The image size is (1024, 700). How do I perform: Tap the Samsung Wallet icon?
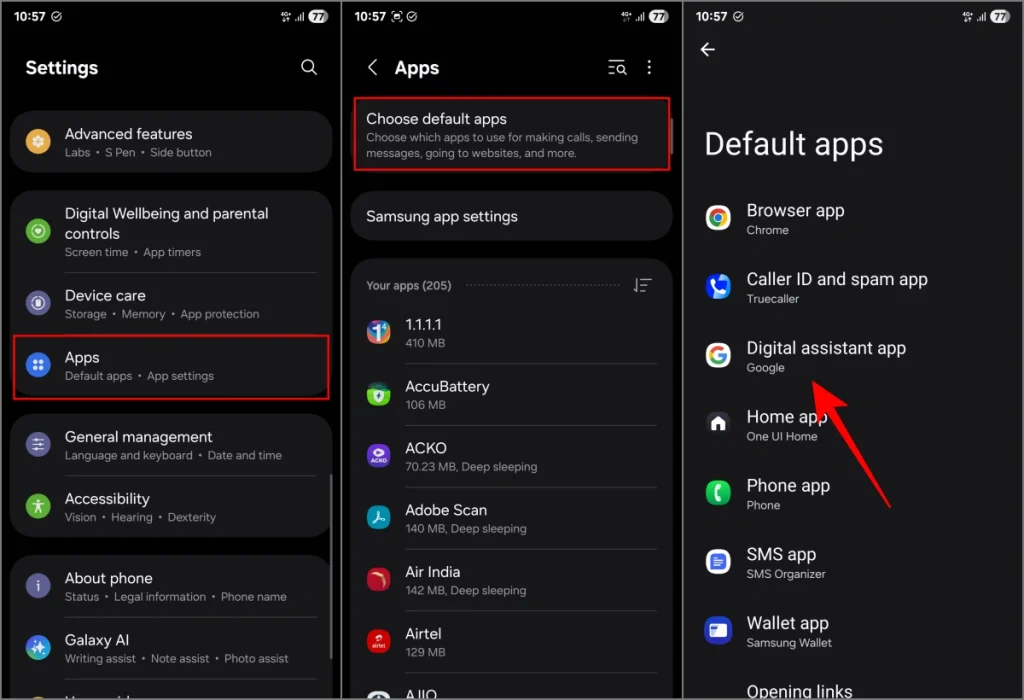pyautogui.click(x=718, y=631)
